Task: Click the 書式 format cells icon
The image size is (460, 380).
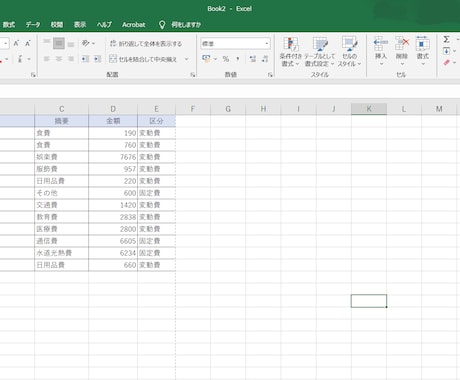Action: pyautogui.click(x=423, y=44)
